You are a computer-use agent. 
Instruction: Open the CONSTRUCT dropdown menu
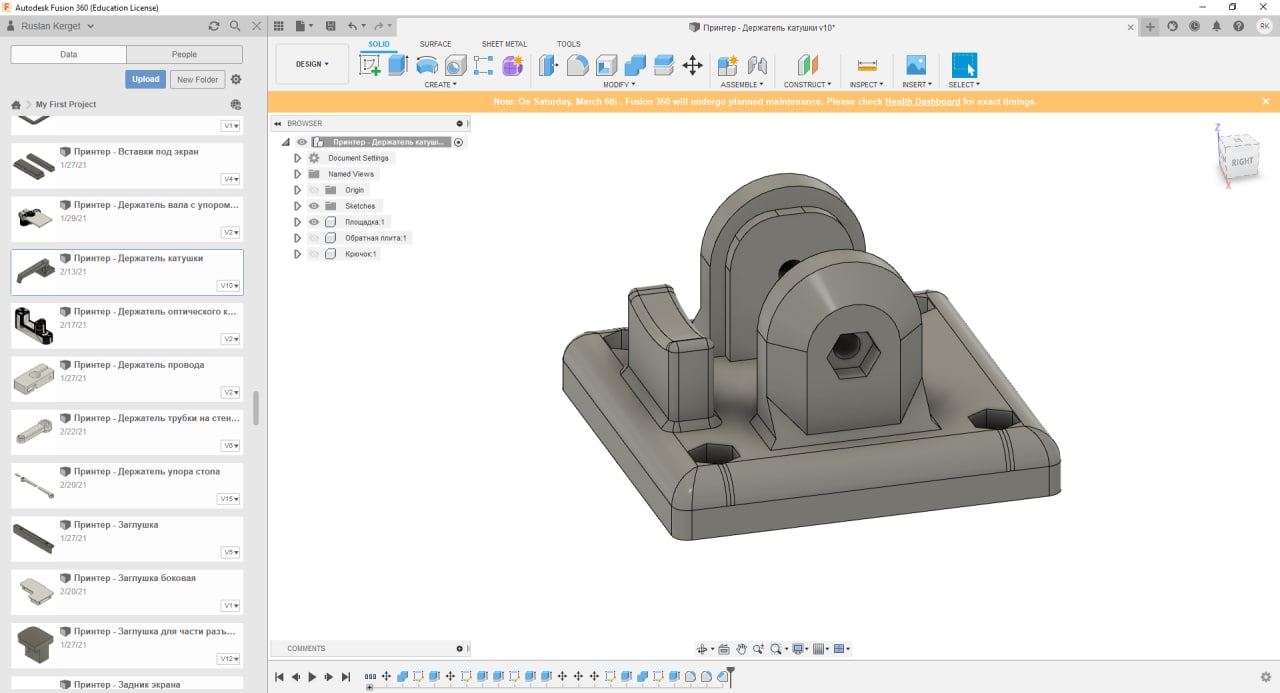point(807,85)
